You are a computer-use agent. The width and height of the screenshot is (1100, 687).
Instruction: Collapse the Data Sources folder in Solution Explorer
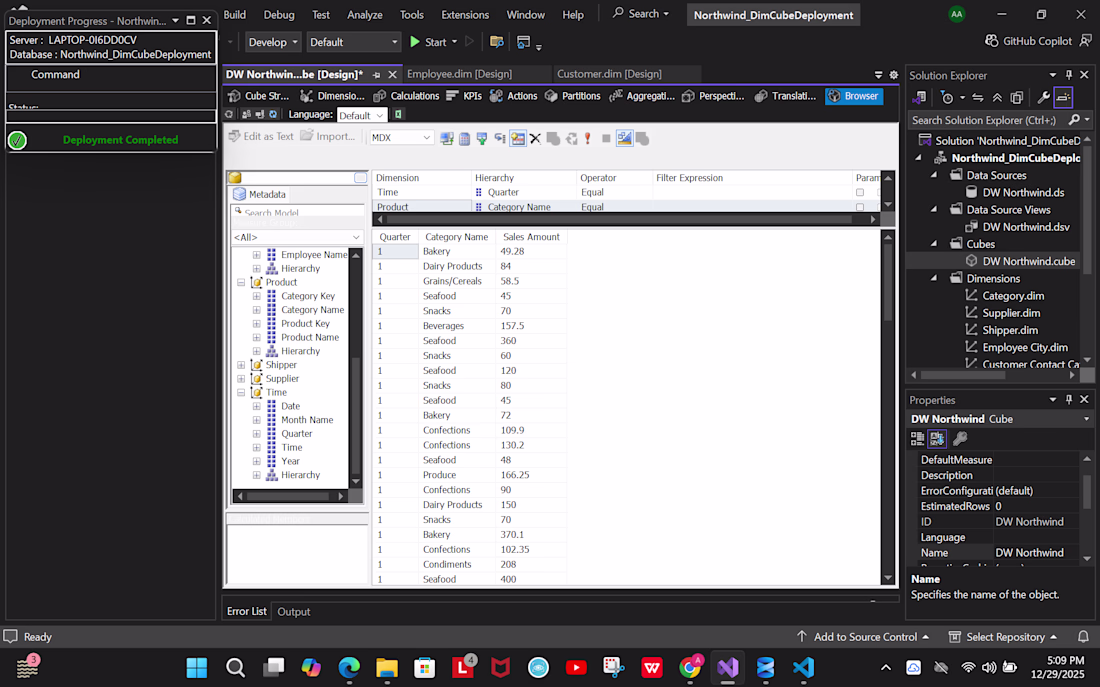(x=934, y=175)
